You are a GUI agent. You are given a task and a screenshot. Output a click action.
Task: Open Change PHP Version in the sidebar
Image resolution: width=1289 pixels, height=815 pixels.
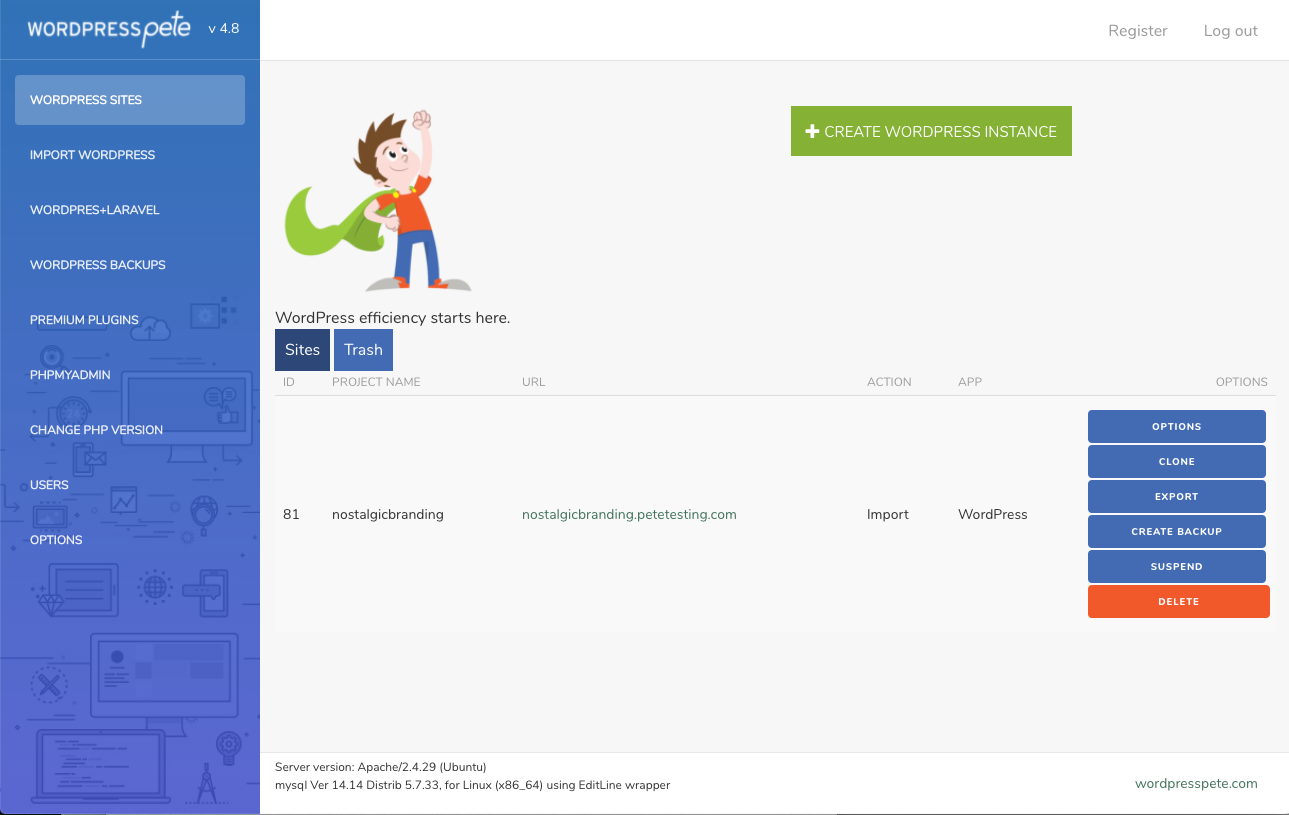pos(130,430)
